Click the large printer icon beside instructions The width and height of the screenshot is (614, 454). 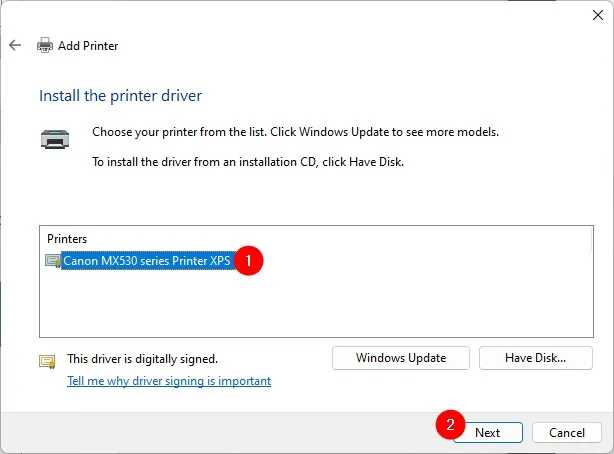pyautogui.click(x=55, y=138)
